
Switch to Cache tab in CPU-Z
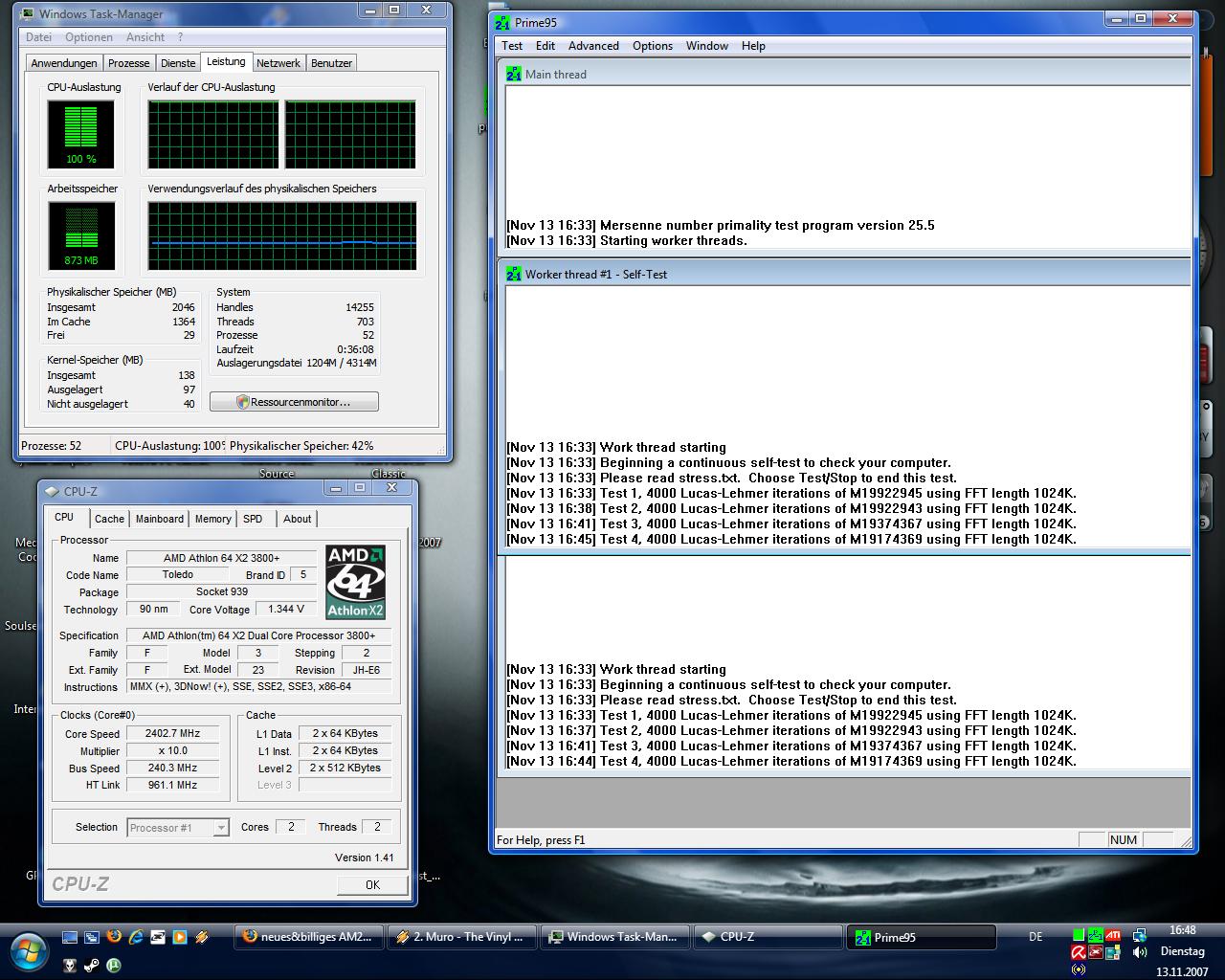(x=109, y=519)
